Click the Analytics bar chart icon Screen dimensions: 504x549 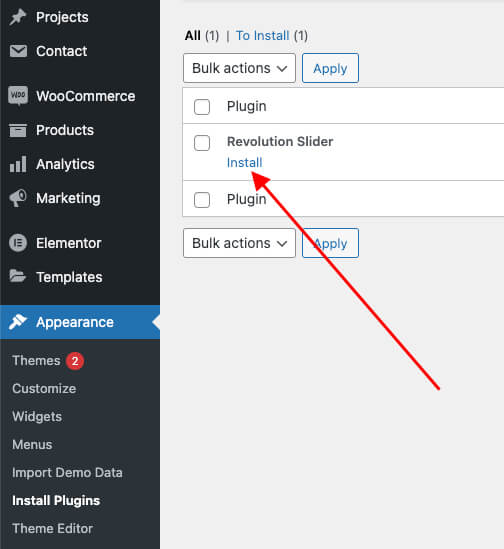(18, 164)
